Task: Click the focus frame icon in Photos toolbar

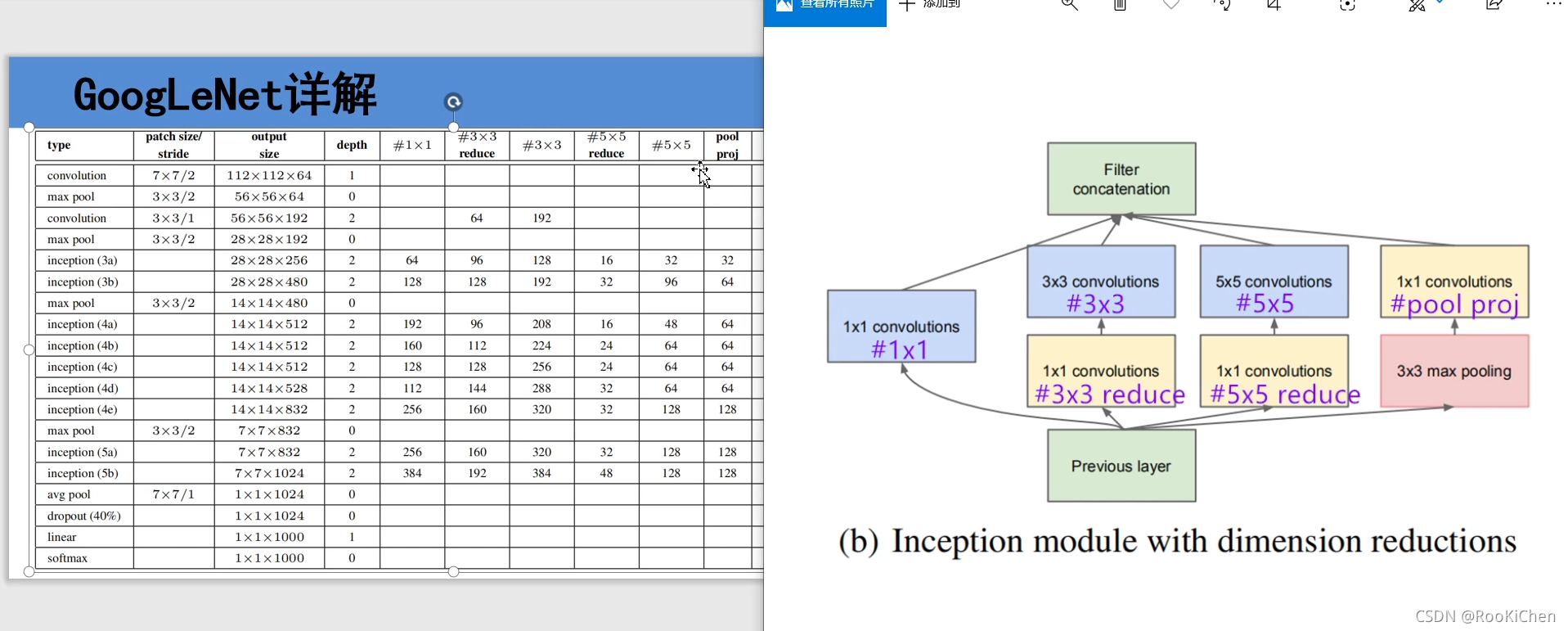Action: (x=1347, y=5)
